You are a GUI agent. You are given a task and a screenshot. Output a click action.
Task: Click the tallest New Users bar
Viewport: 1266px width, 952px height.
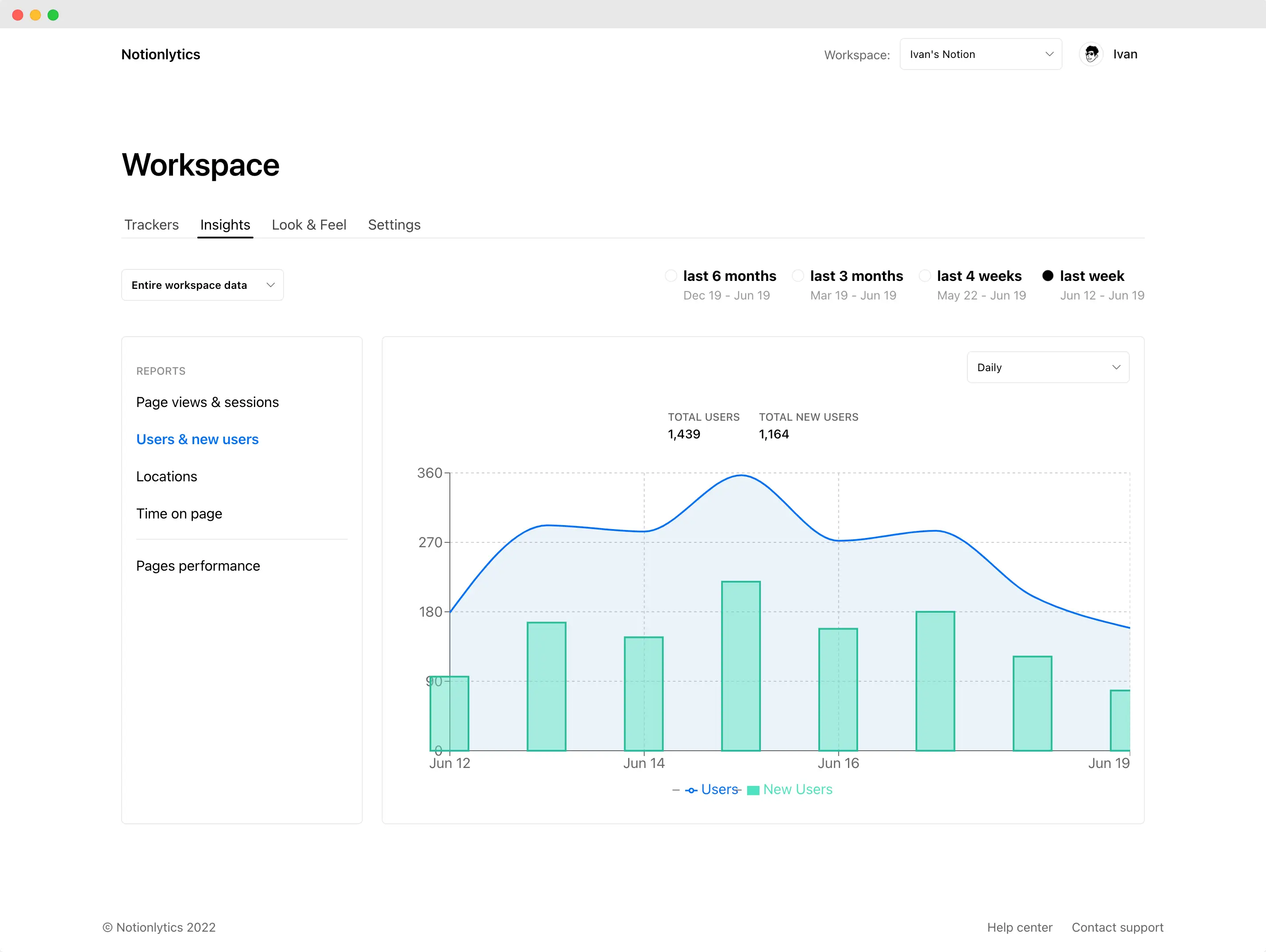(741, 664)
